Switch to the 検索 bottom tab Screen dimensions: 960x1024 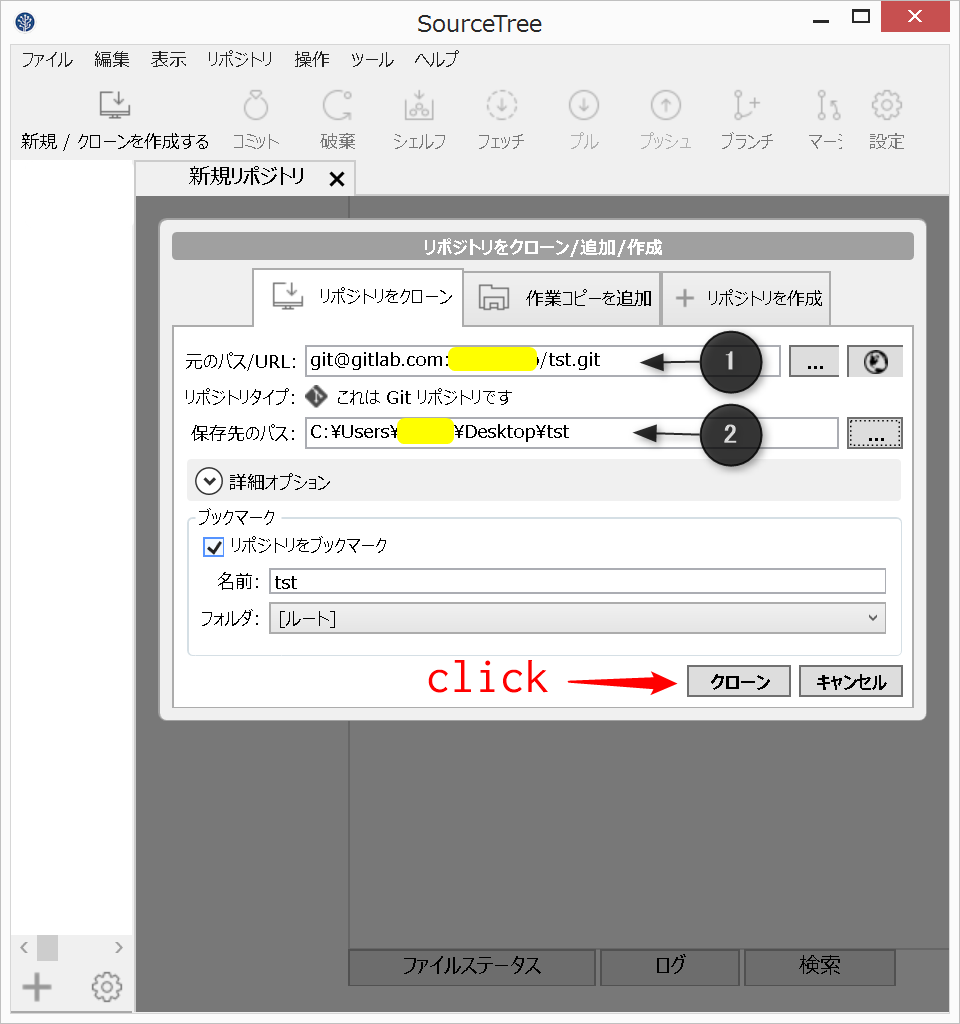pyautogui.click(x=820, y=967)
